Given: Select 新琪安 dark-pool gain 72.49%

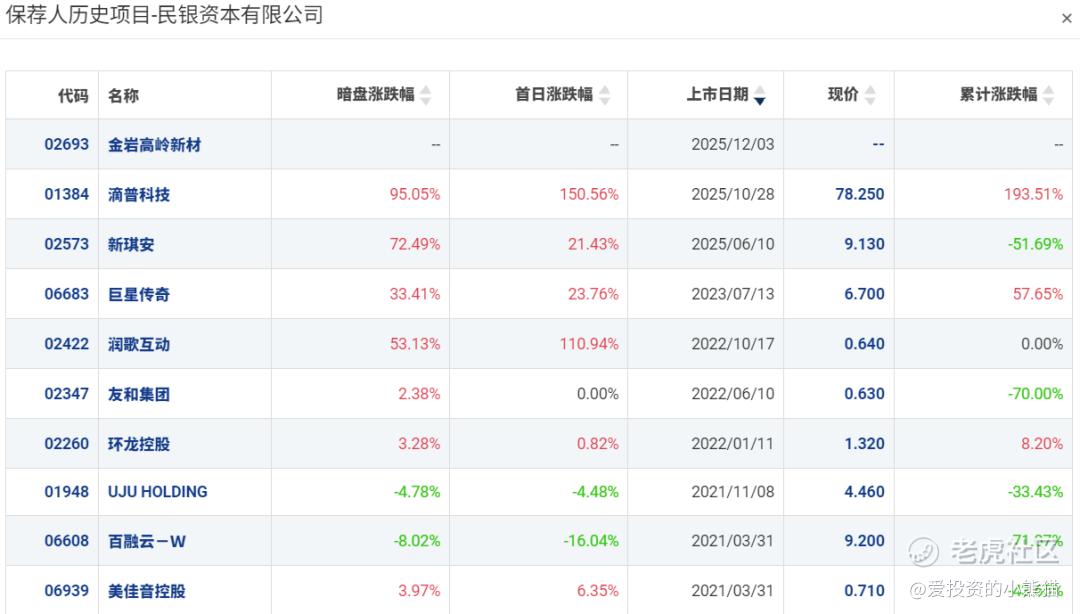Looking at the screenshot, I should pyautogui.click(x=415, y=244).
